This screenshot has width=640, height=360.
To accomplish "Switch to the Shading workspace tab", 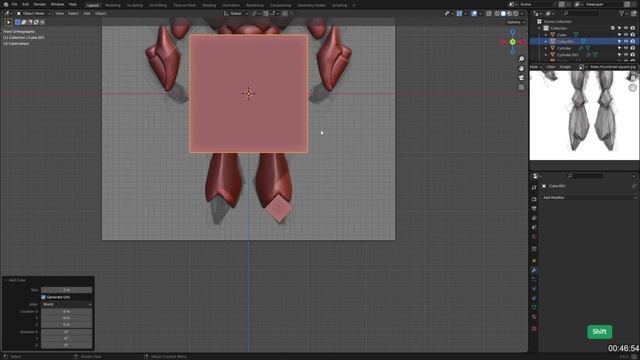I will click(209, 5).
